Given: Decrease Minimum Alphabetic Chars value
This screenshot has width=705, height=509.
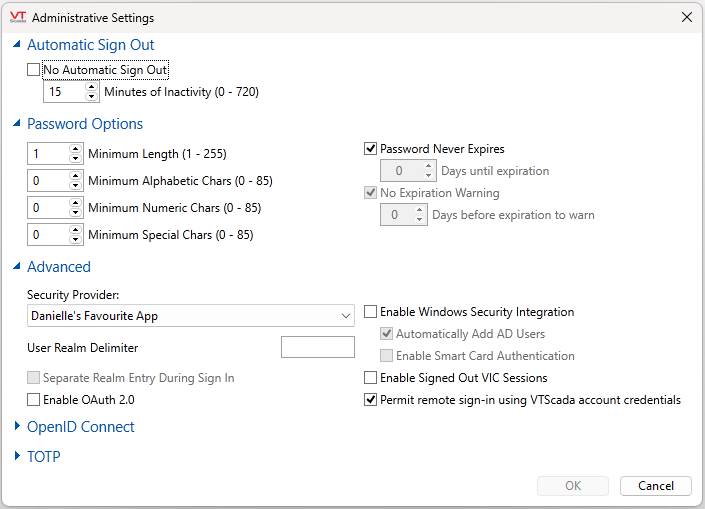Looking at the screenshot, I should [76, 185].
